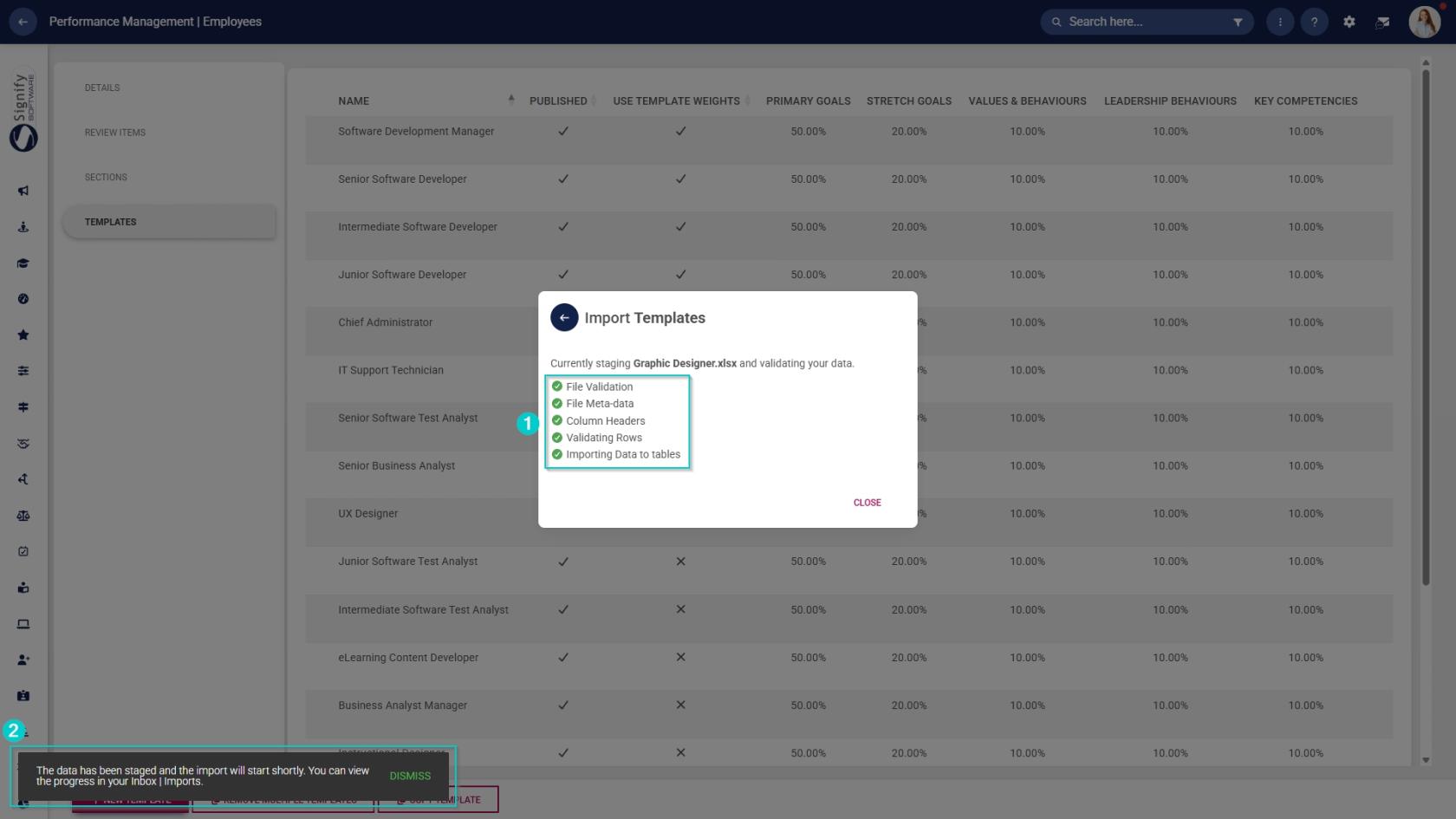Open the megaphone announcements sidebar icon
The image size is (1456, 819).
[23, 191]
